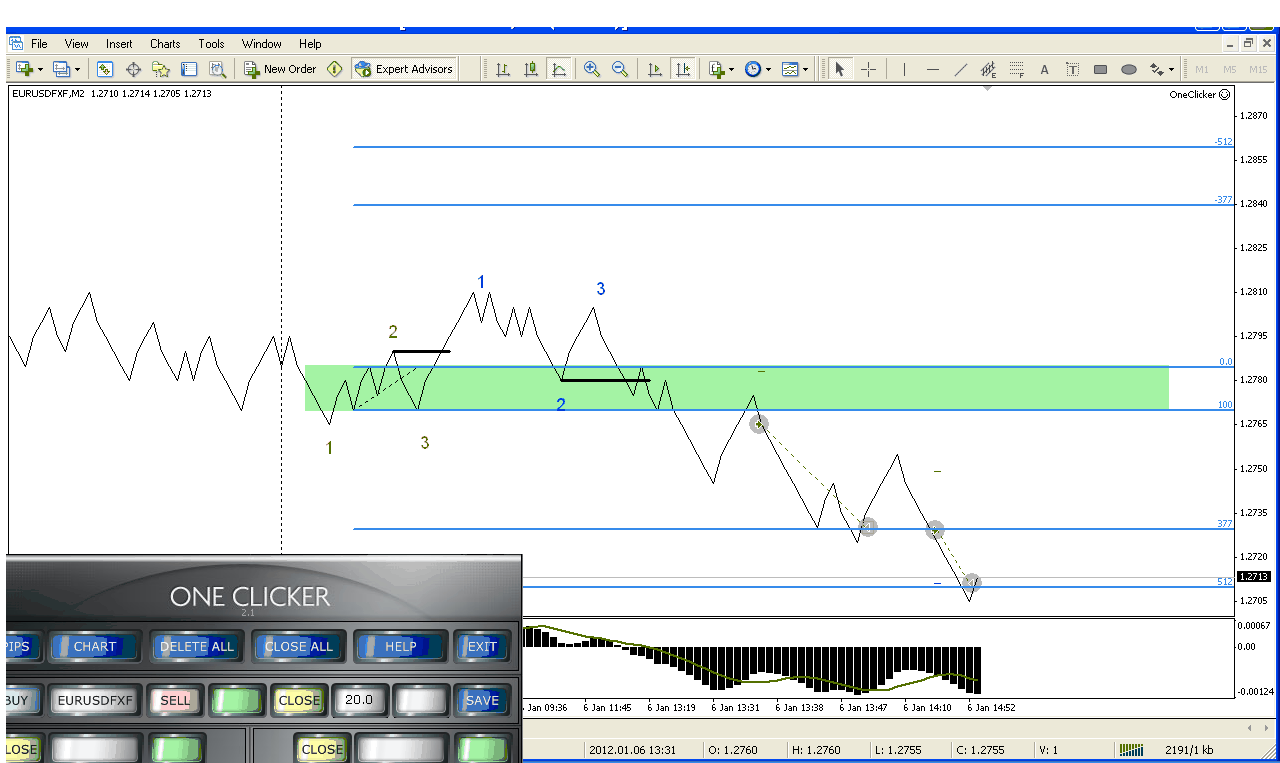
Task: Open the Market Watch window icon
Action: [x=105, y=69]
